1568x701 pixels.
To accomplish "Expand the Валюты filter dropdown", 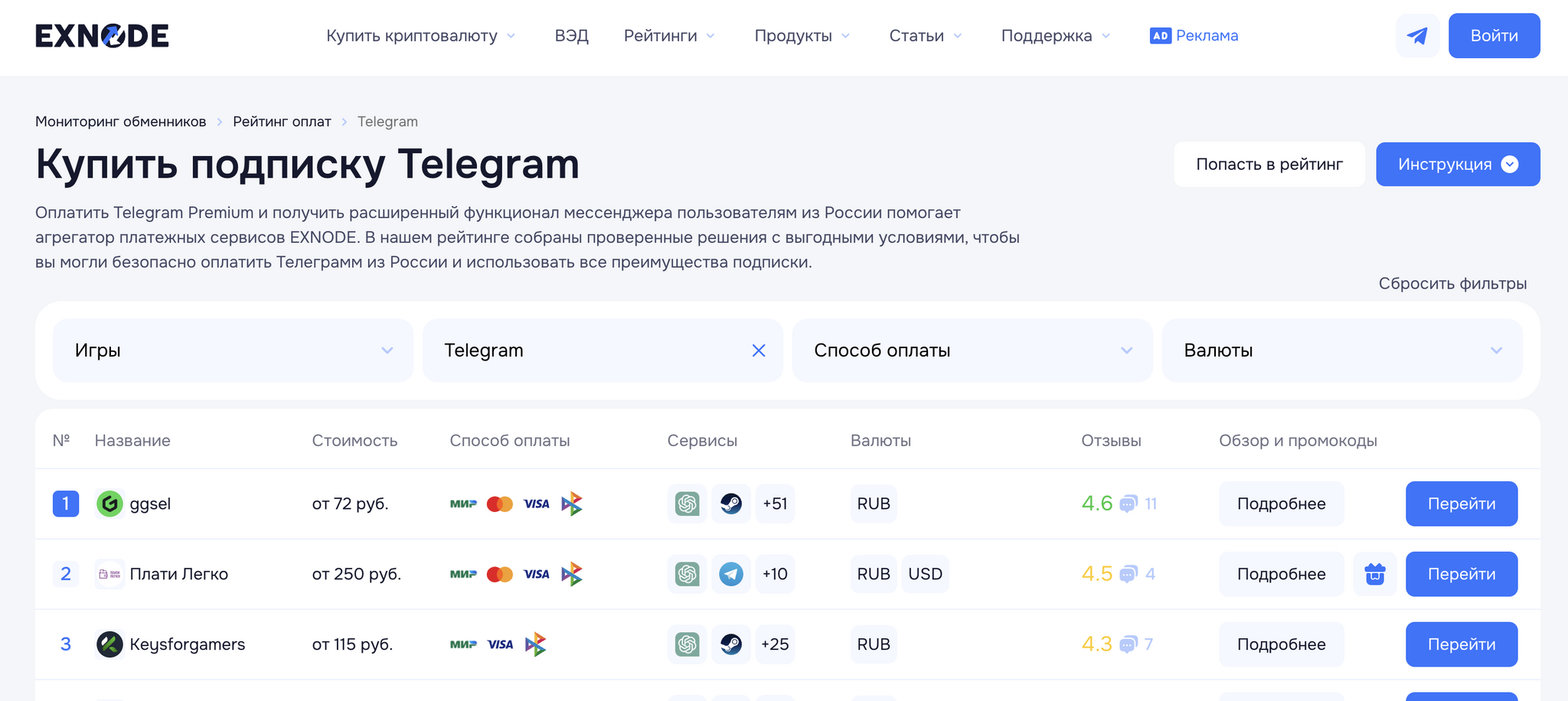I will click(x=1341, y=350).
